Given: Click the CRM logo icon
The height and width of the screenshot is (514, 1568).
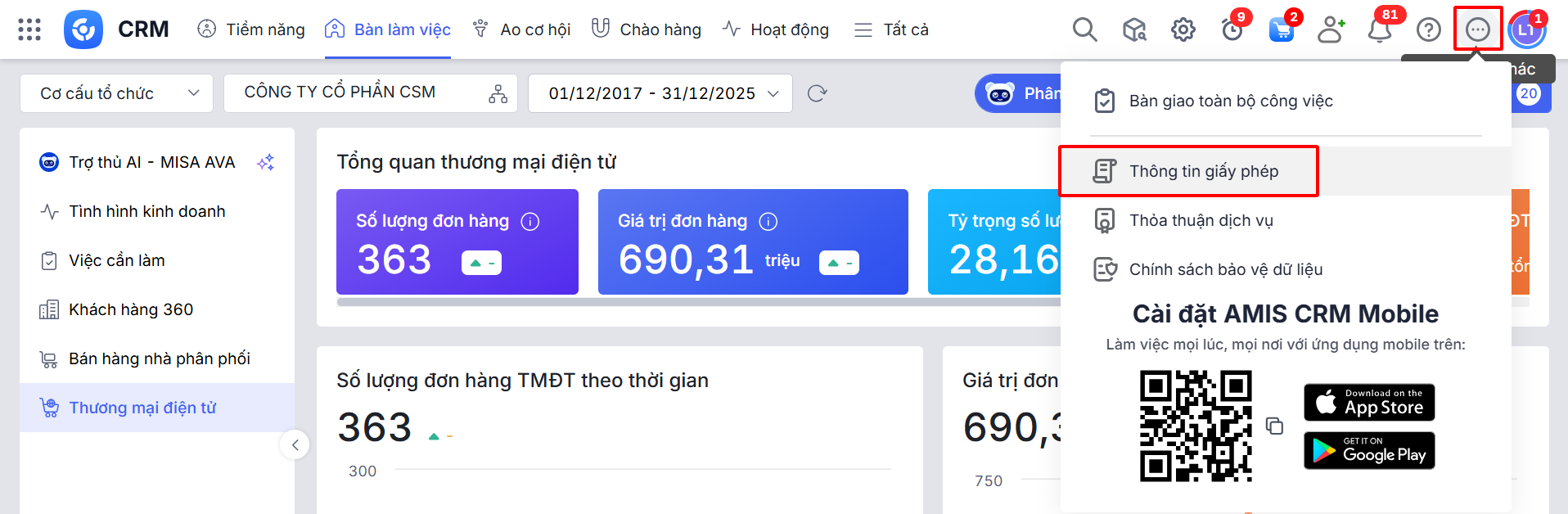Looking at the screenshot, I should coord(83,29).
